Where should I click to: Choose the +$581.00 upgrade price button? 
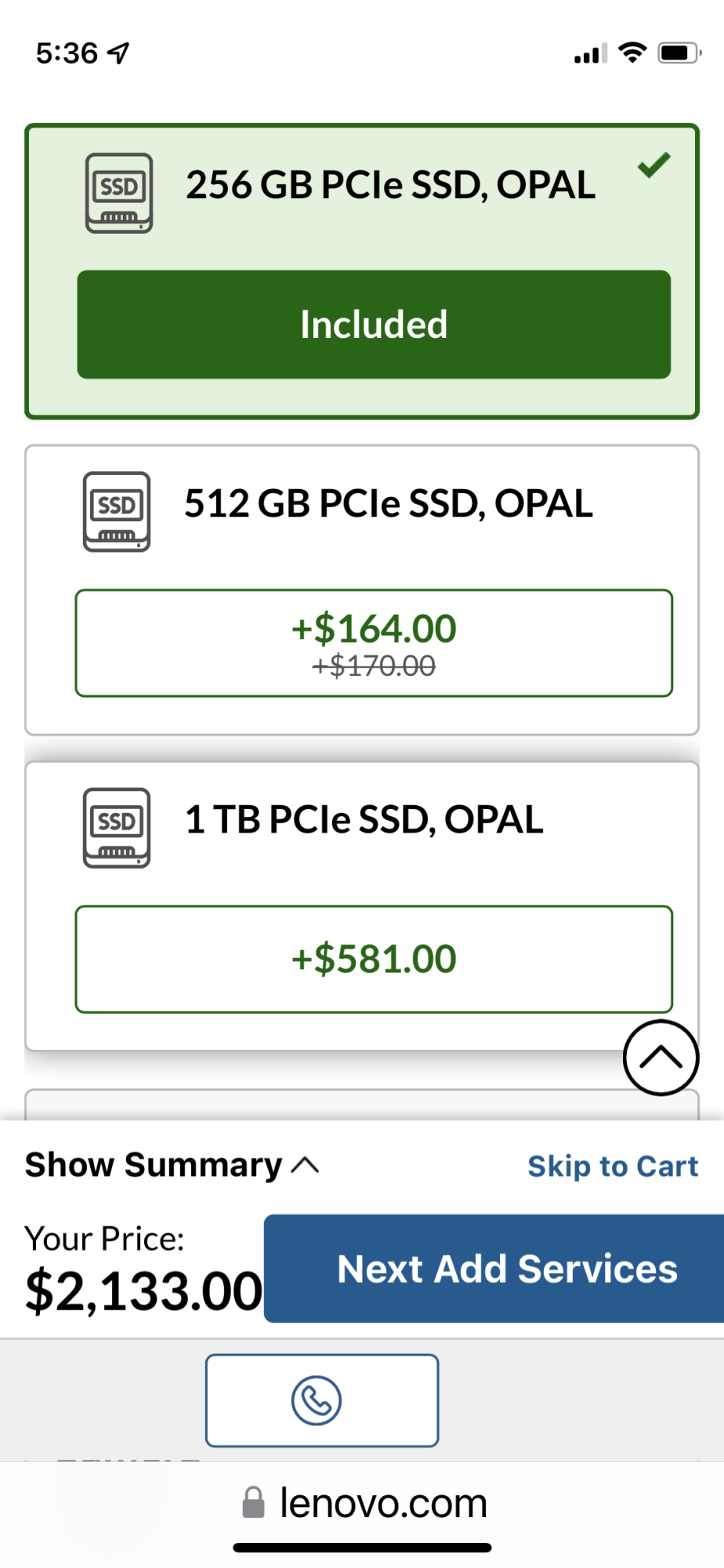(x=374, y=959)
